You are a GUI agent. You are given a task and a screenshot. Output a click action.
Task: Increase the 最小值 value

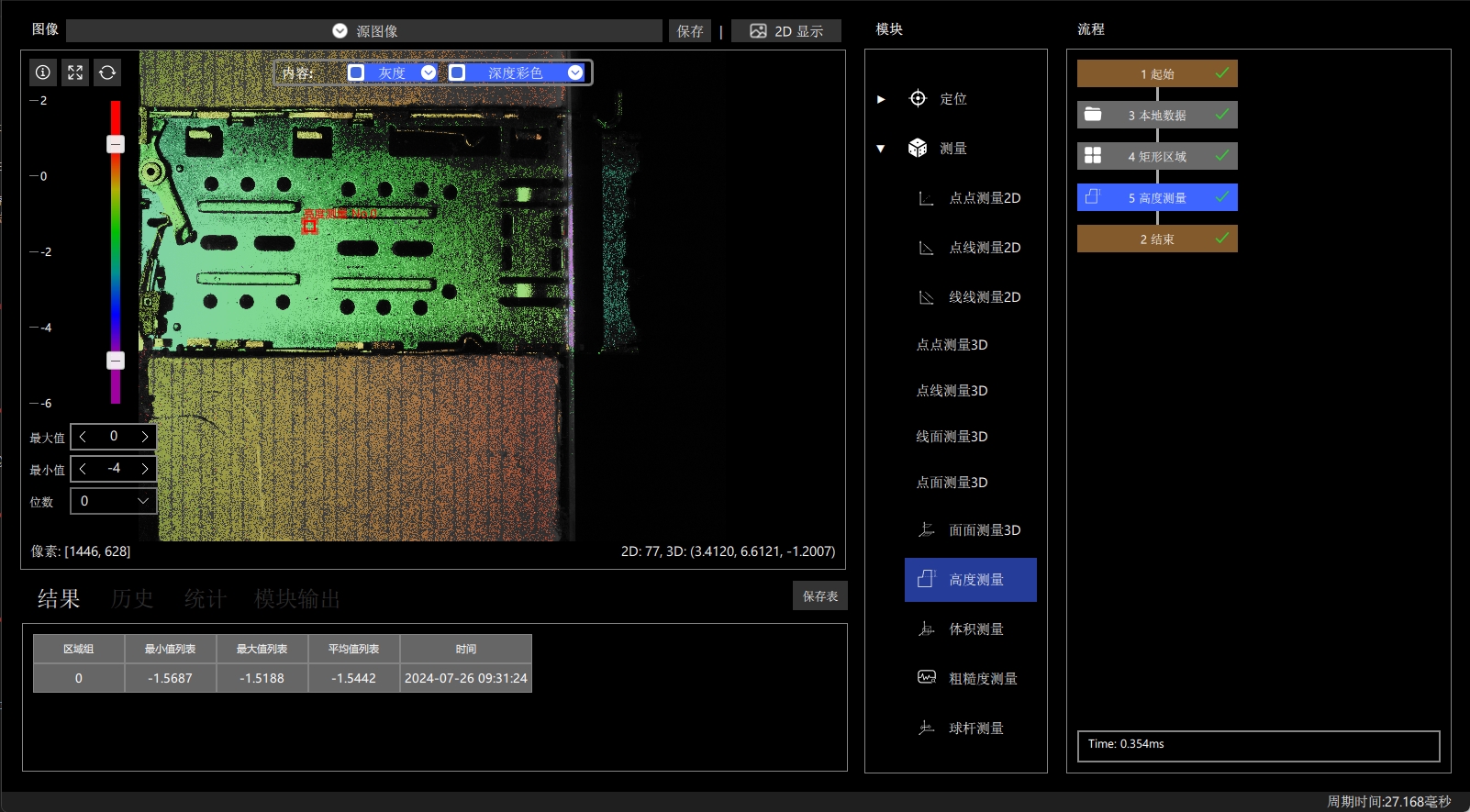pos(144,469)
